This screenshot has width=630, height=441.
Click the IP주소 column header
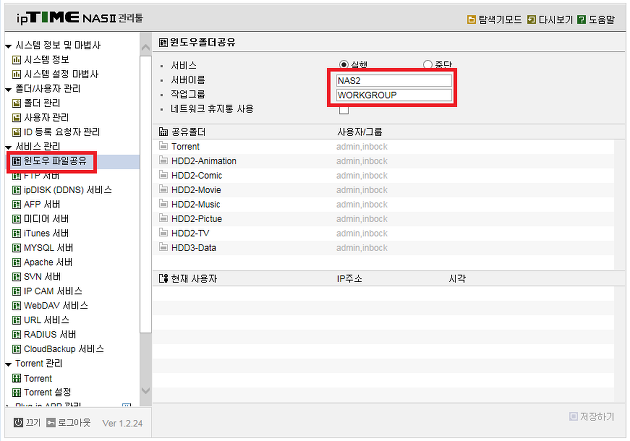[349, 278]
